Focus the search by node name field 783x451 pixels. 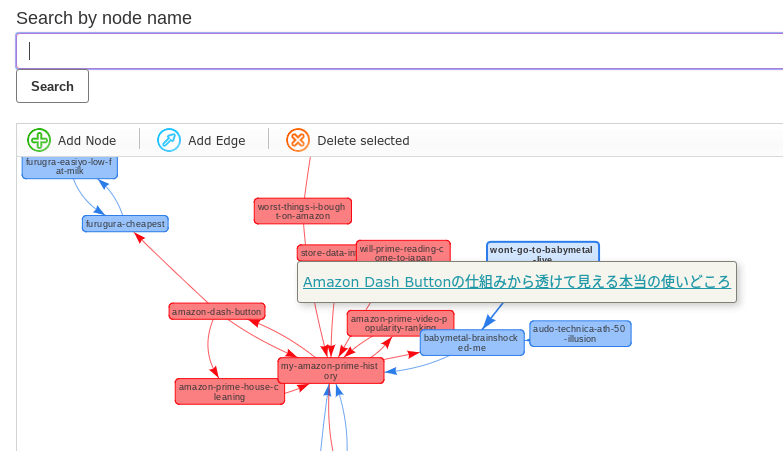tap(399, 51)
